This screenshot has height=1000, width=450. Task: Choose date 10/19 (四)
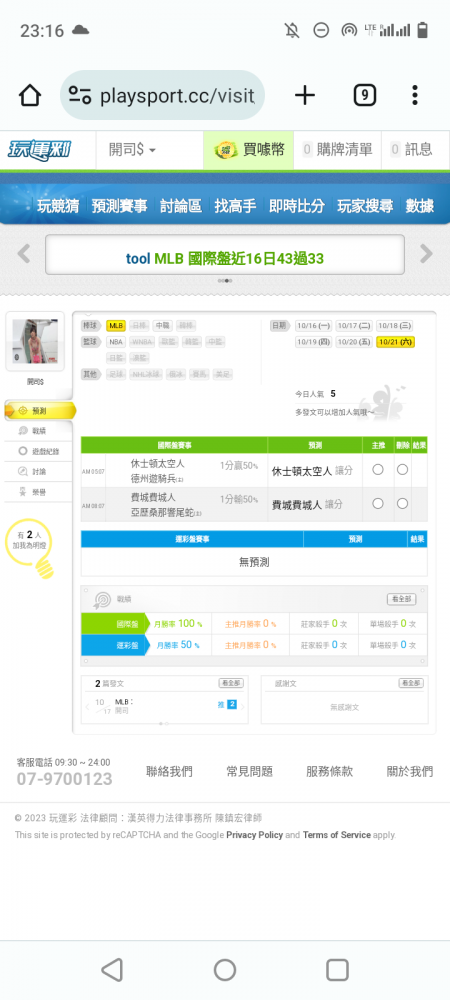coord(314,342)
